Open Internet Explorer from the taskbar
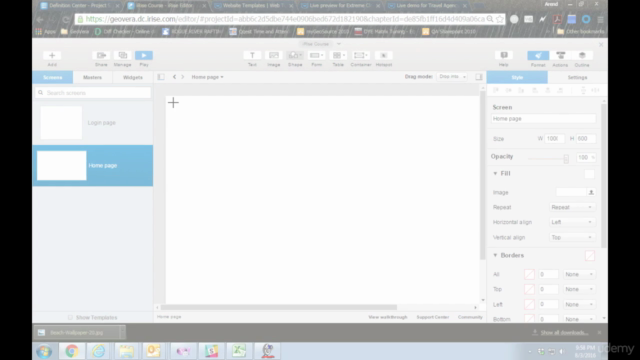This screenshot has height=360, width=640. pyautogui.click(x=98, y=351)
